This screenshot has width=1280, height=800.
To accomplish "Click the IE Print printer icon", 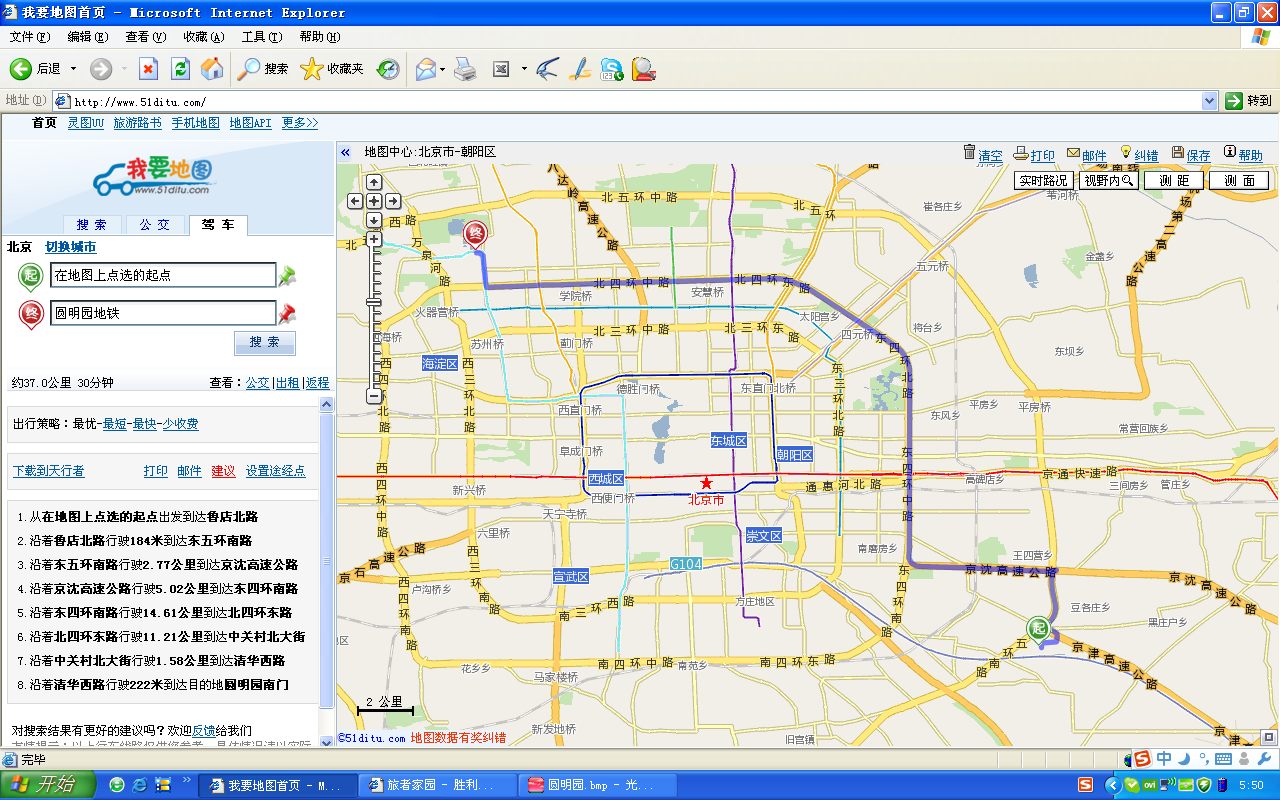I will (465, 69).
